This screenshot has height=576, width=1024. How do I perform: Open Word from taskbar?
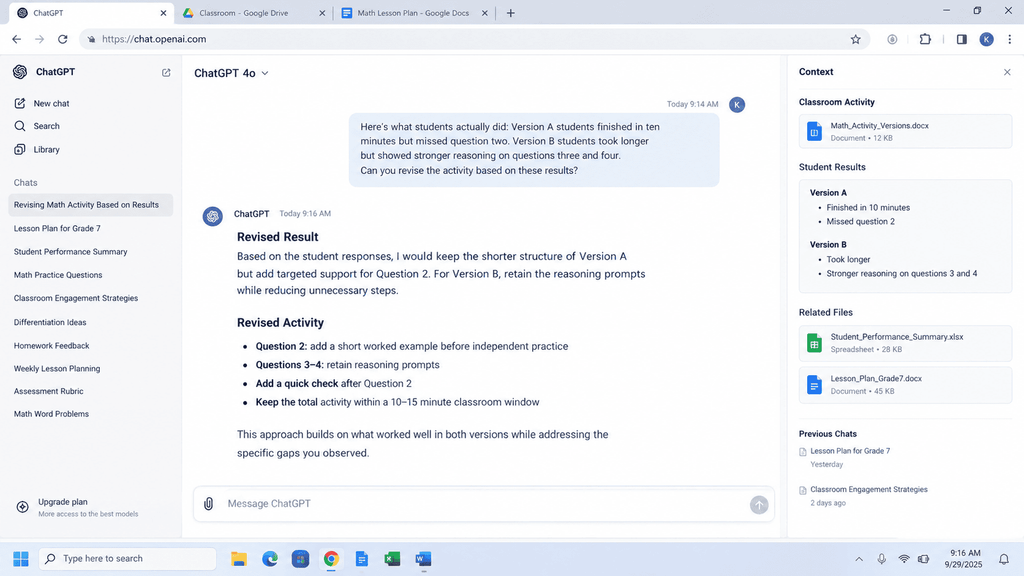(x=423, y=559)
